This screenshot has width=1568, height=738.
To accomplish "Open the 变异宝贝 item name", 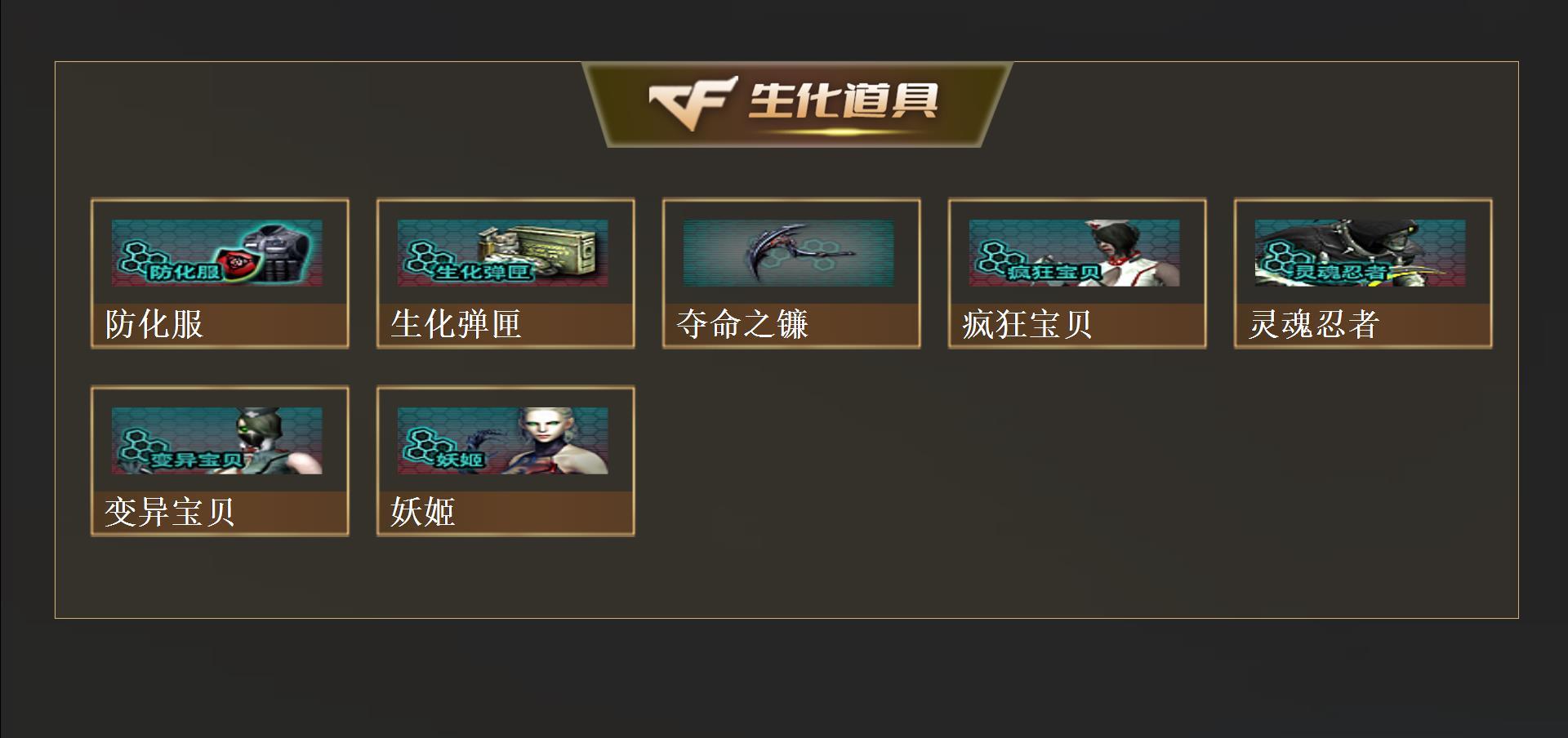I will point(170,512).
